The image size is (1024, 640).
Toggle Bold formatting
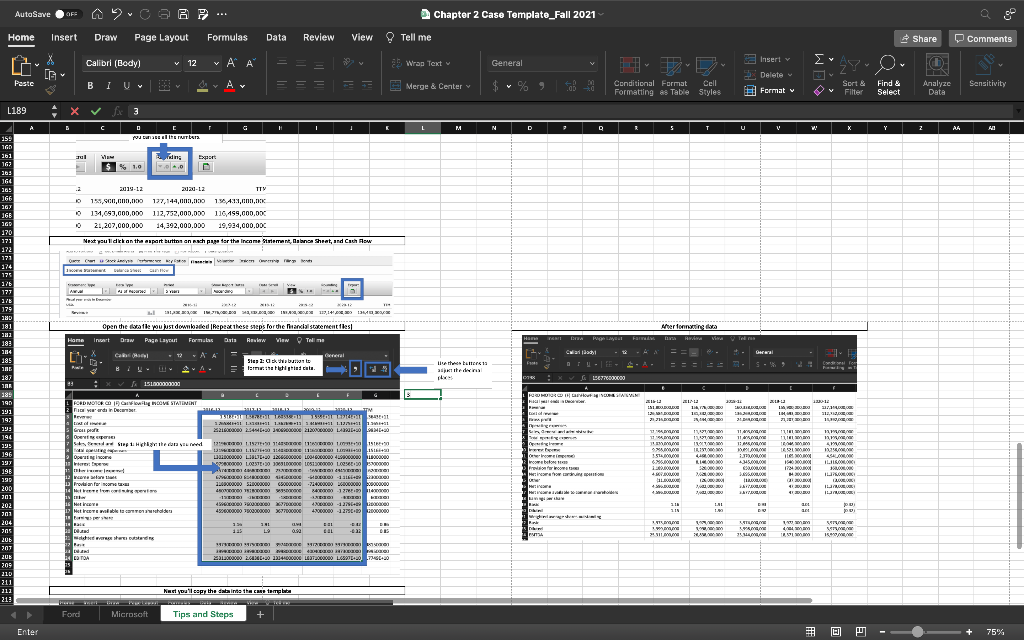[92, 86]
